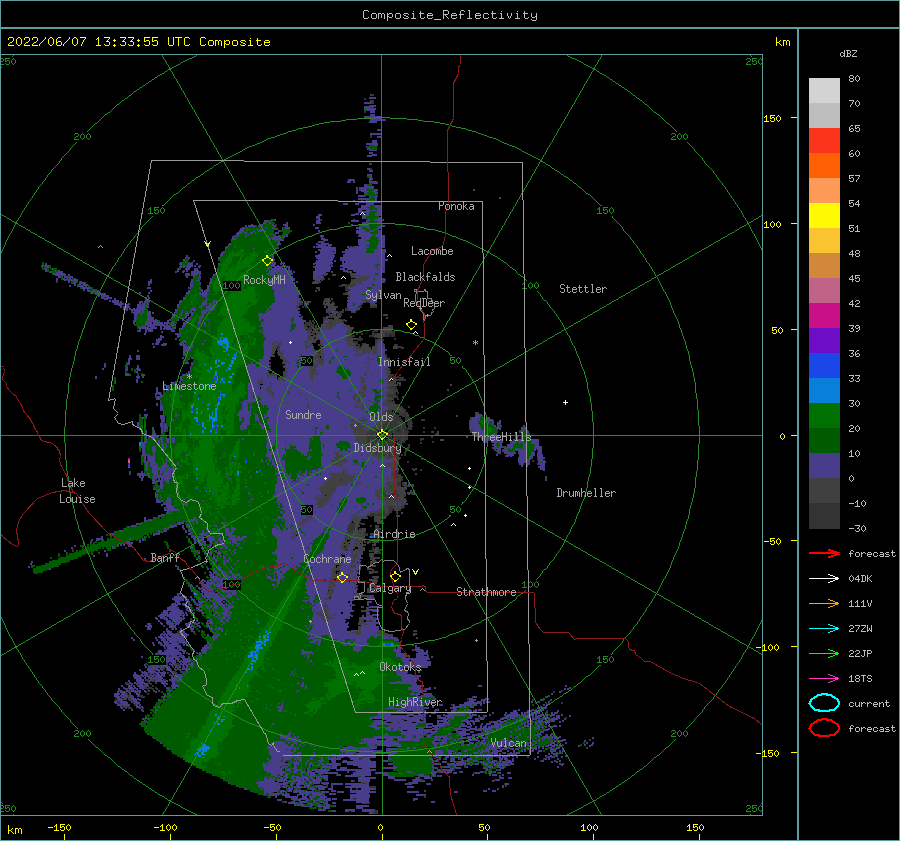Screen dimensions: 900x841
Task: Click the Drumheller label
Action: click(586, 493)
